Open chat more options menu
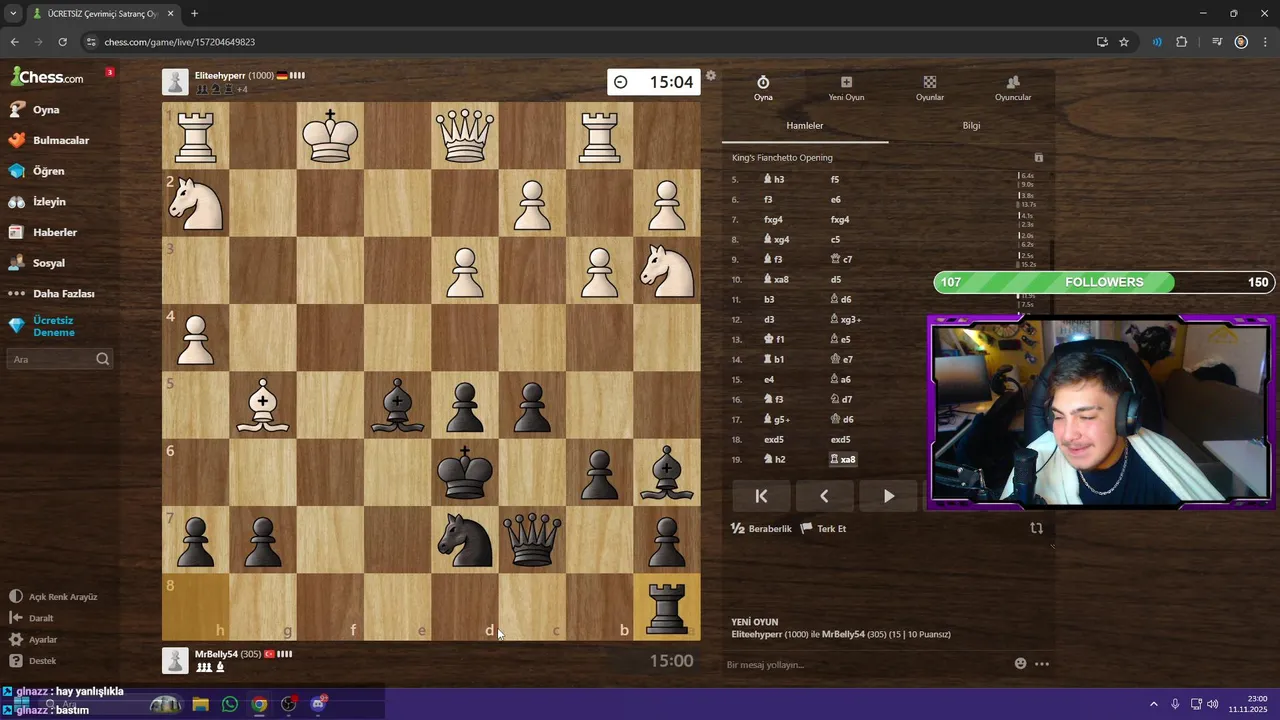 click(1042, 663)
